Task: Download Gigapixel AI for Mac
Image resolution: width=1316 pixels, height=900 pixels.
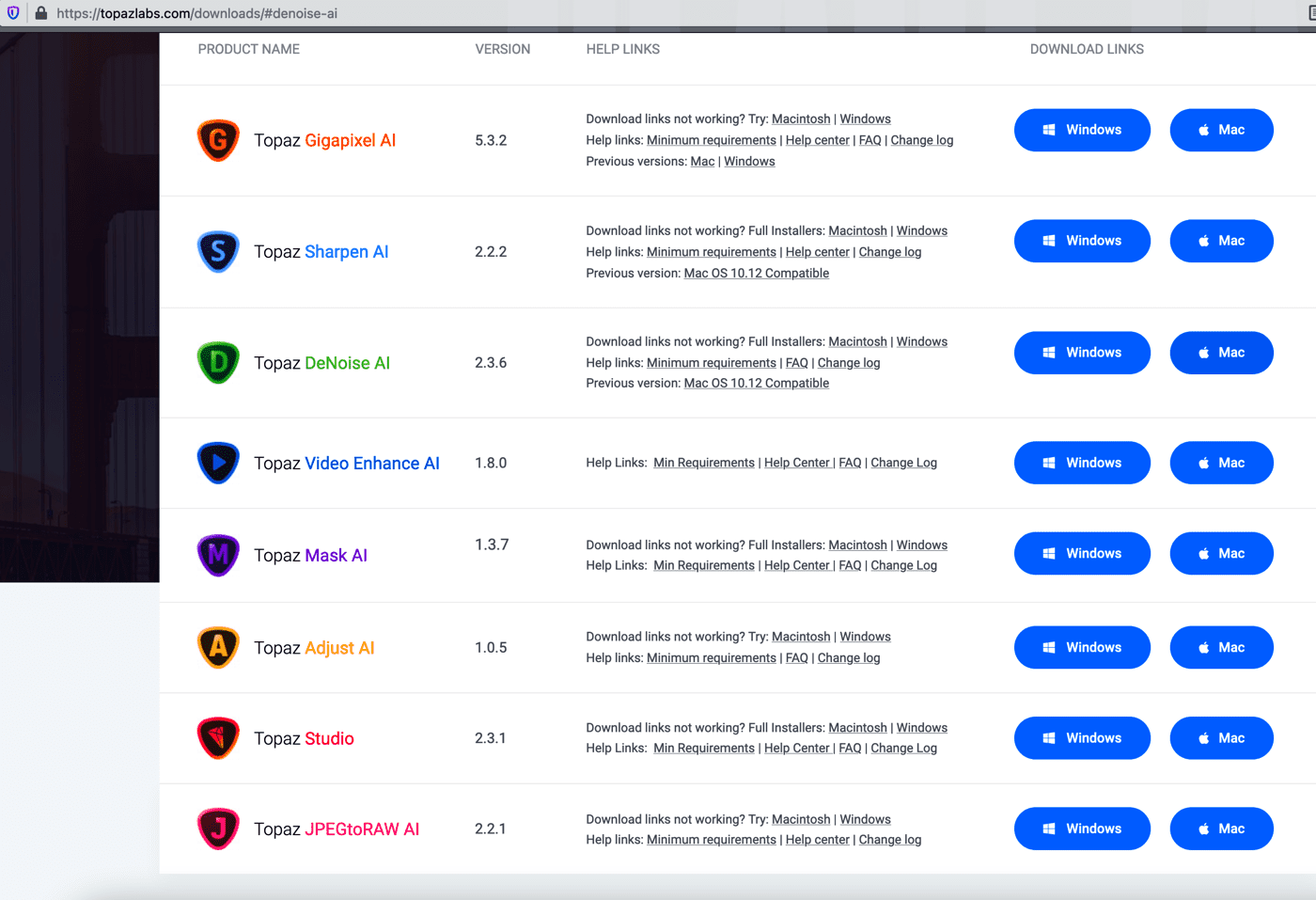Action: [x=1221, y=130]
